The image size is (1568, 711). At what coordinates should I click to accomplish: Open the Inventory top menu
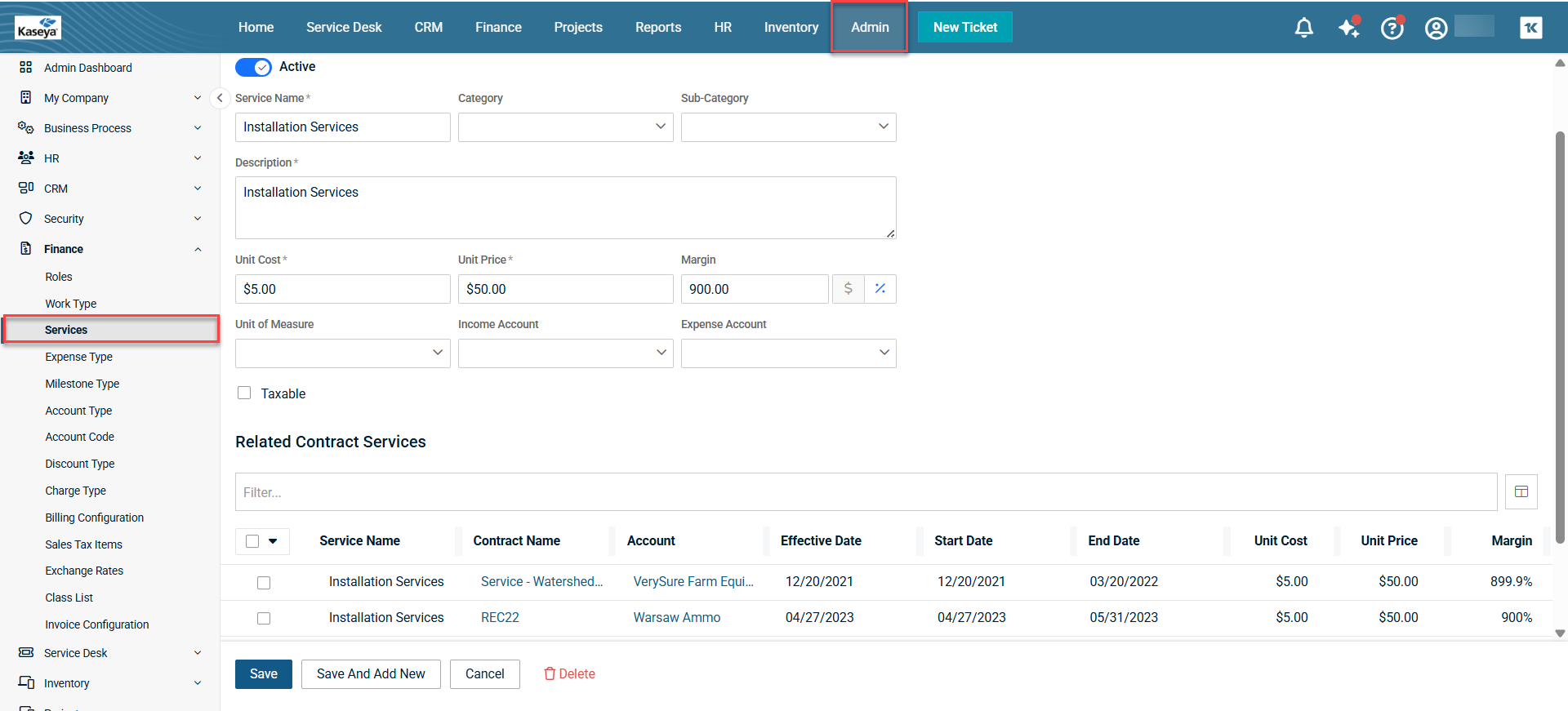(791, 27)
